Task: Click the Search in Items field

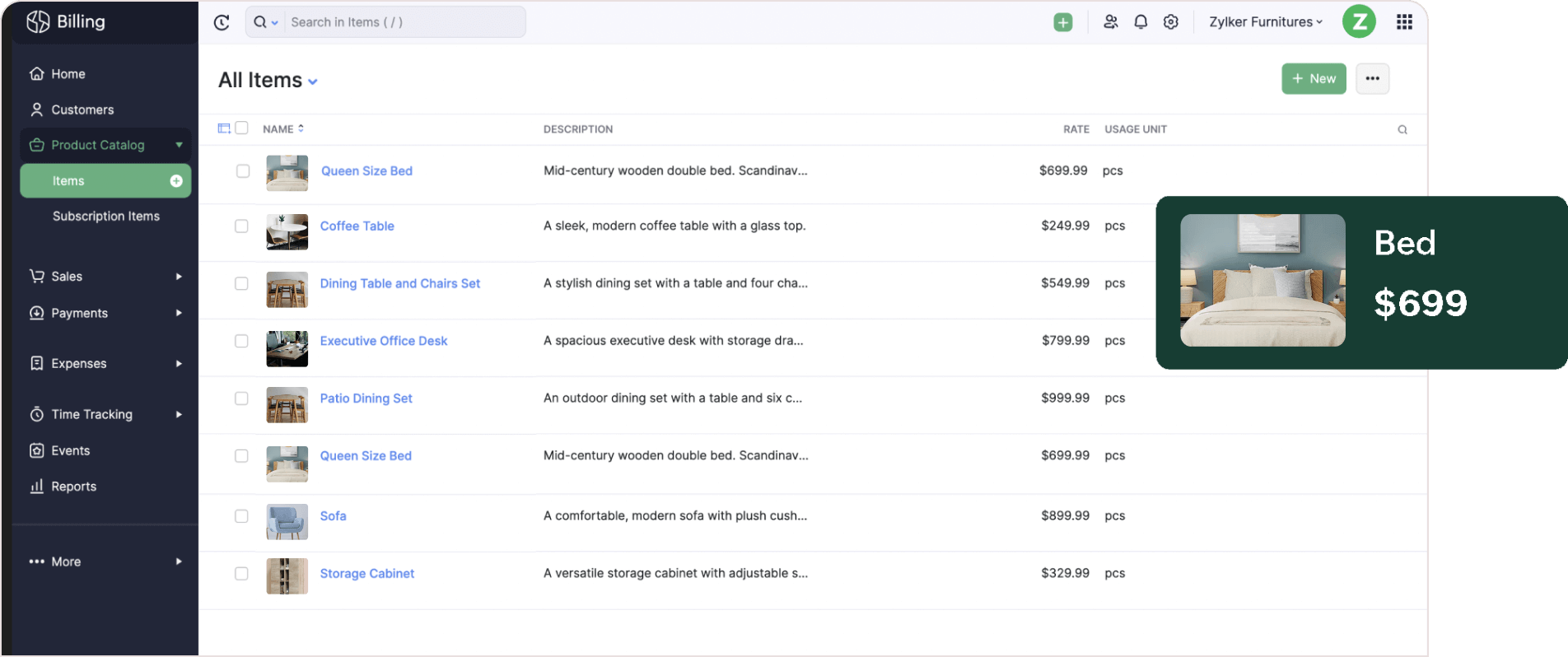Action: coord(404,22)
